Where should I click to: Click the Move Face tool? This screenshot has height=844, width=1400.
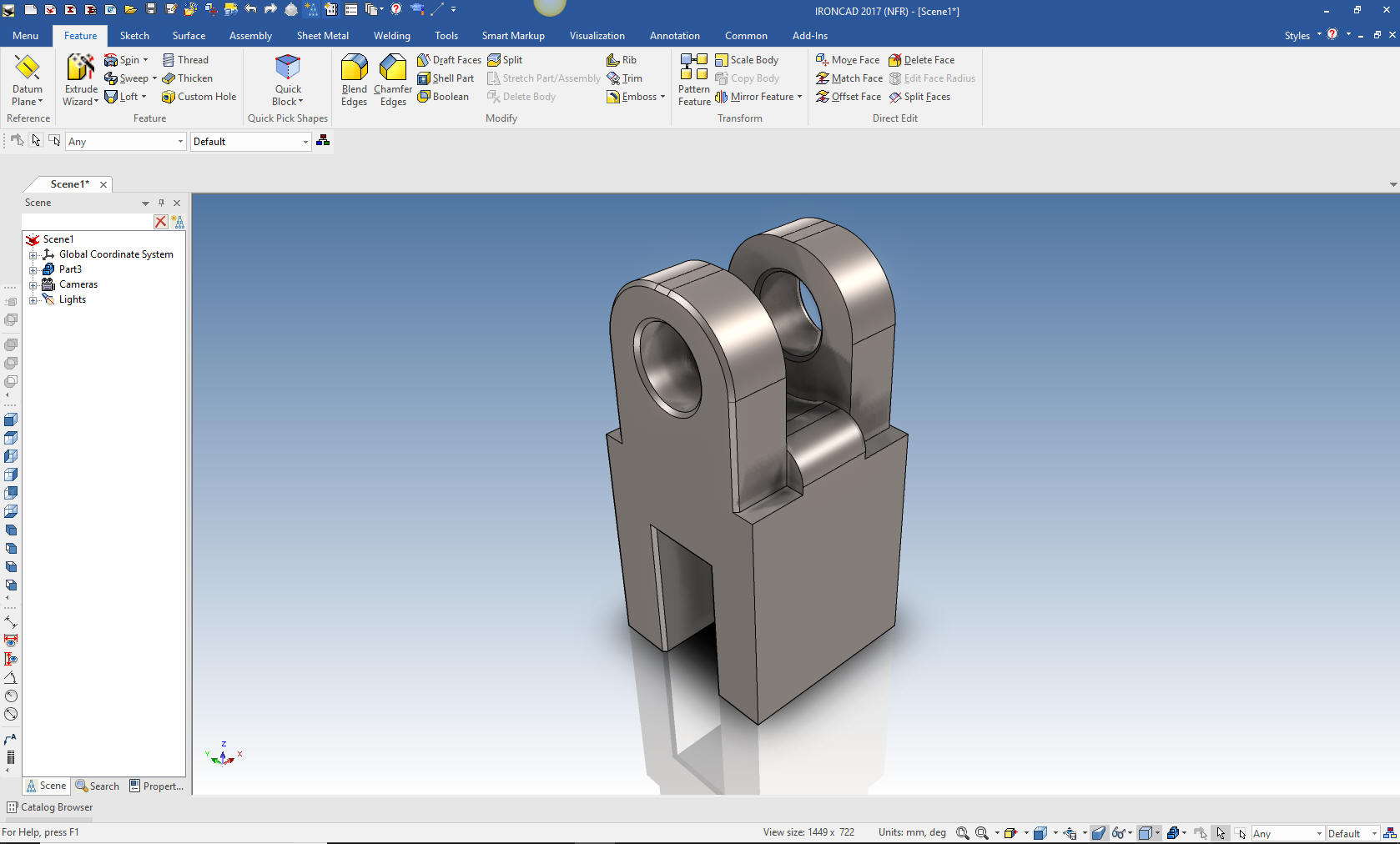pyautogui.click(x=848, y=60)
